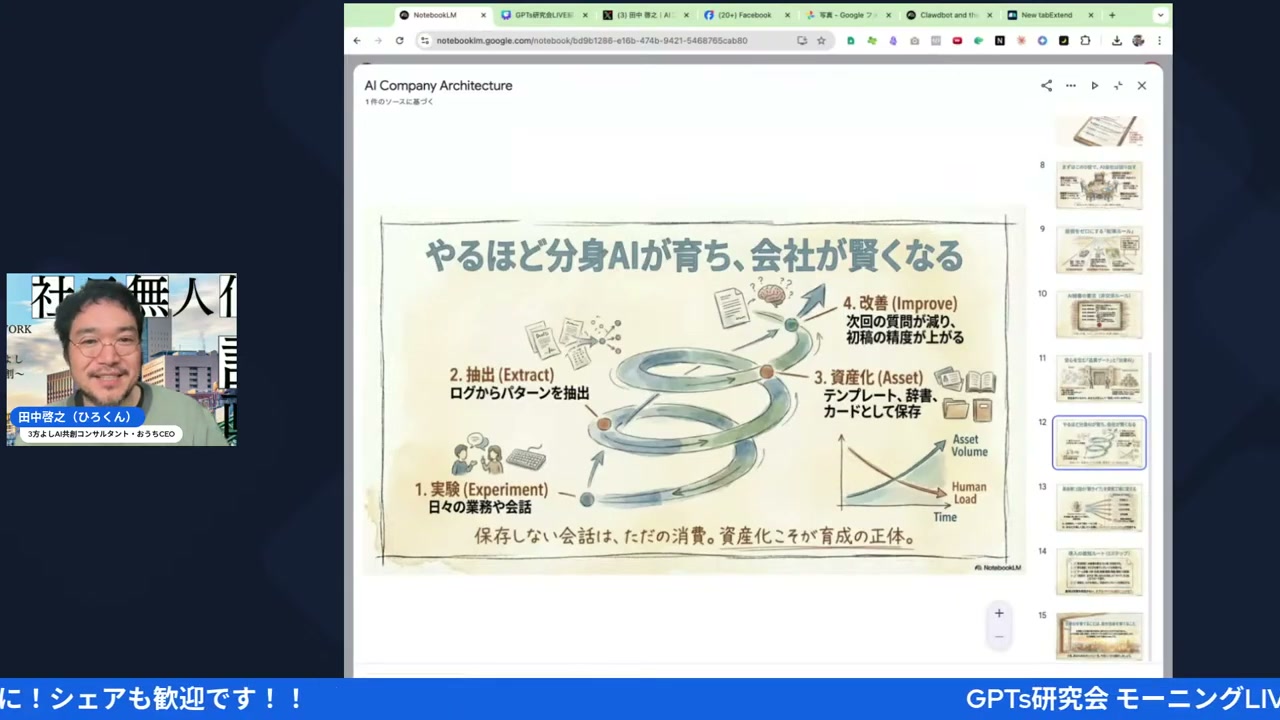Click the bookmark star in the address bar
The width and height of the screenshot is (1280, 720).
point(821,40)
